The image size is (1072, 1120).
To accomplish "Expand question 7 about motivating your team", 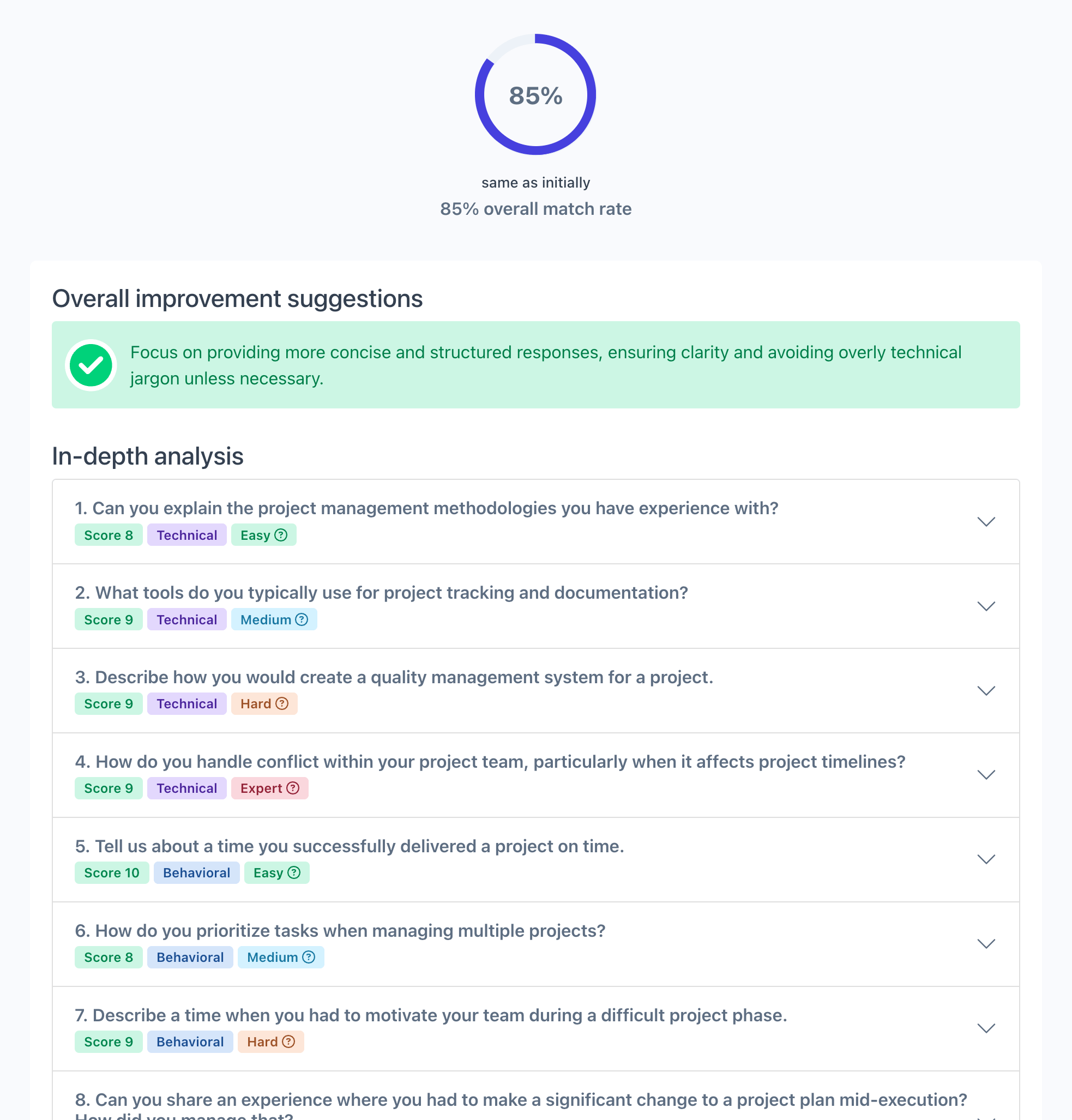I will (x=986, y=1028).
